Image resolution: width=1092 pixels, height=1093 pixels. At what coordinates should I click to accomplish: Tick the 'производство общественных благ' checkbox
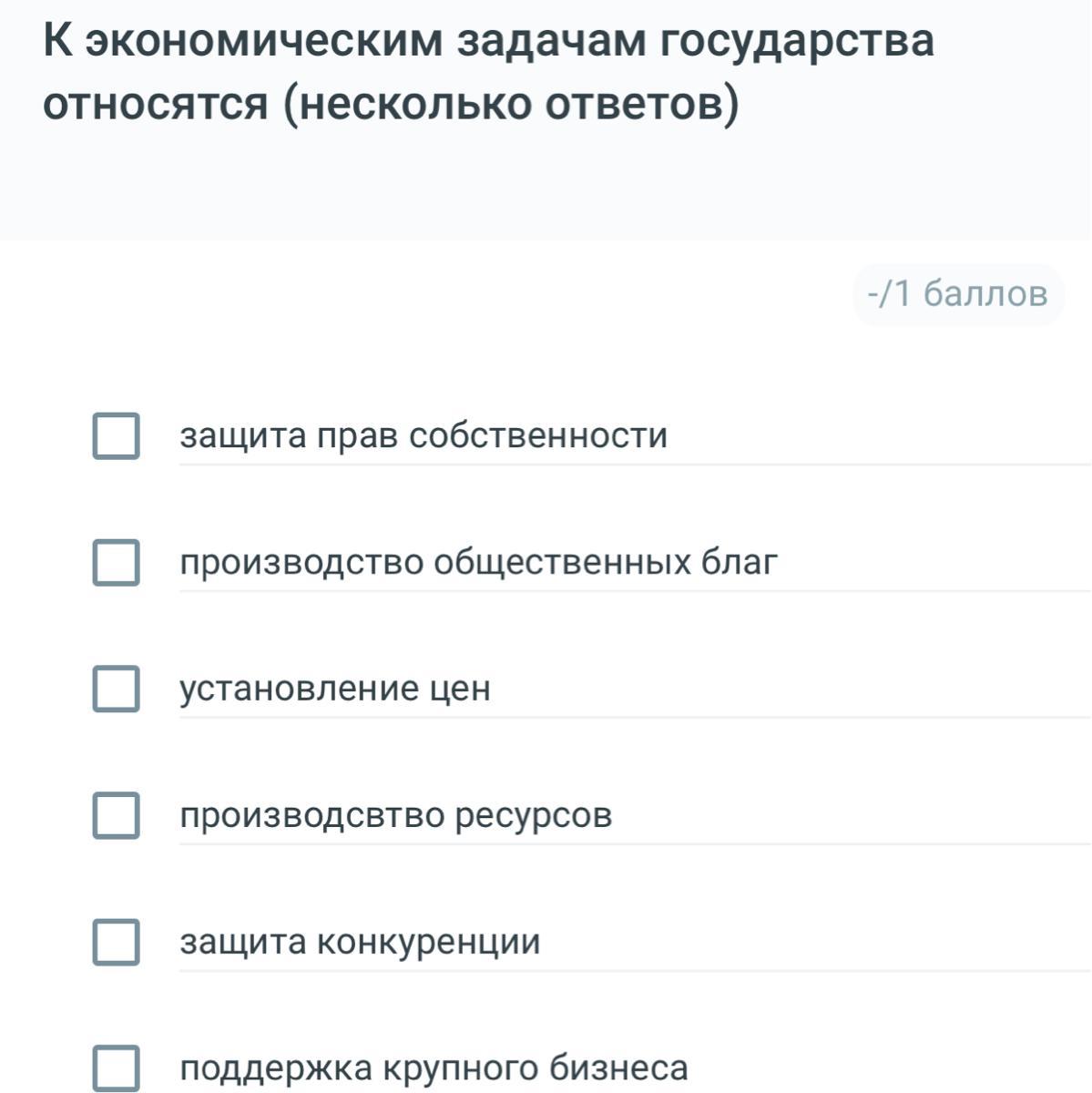click(116, 562)
